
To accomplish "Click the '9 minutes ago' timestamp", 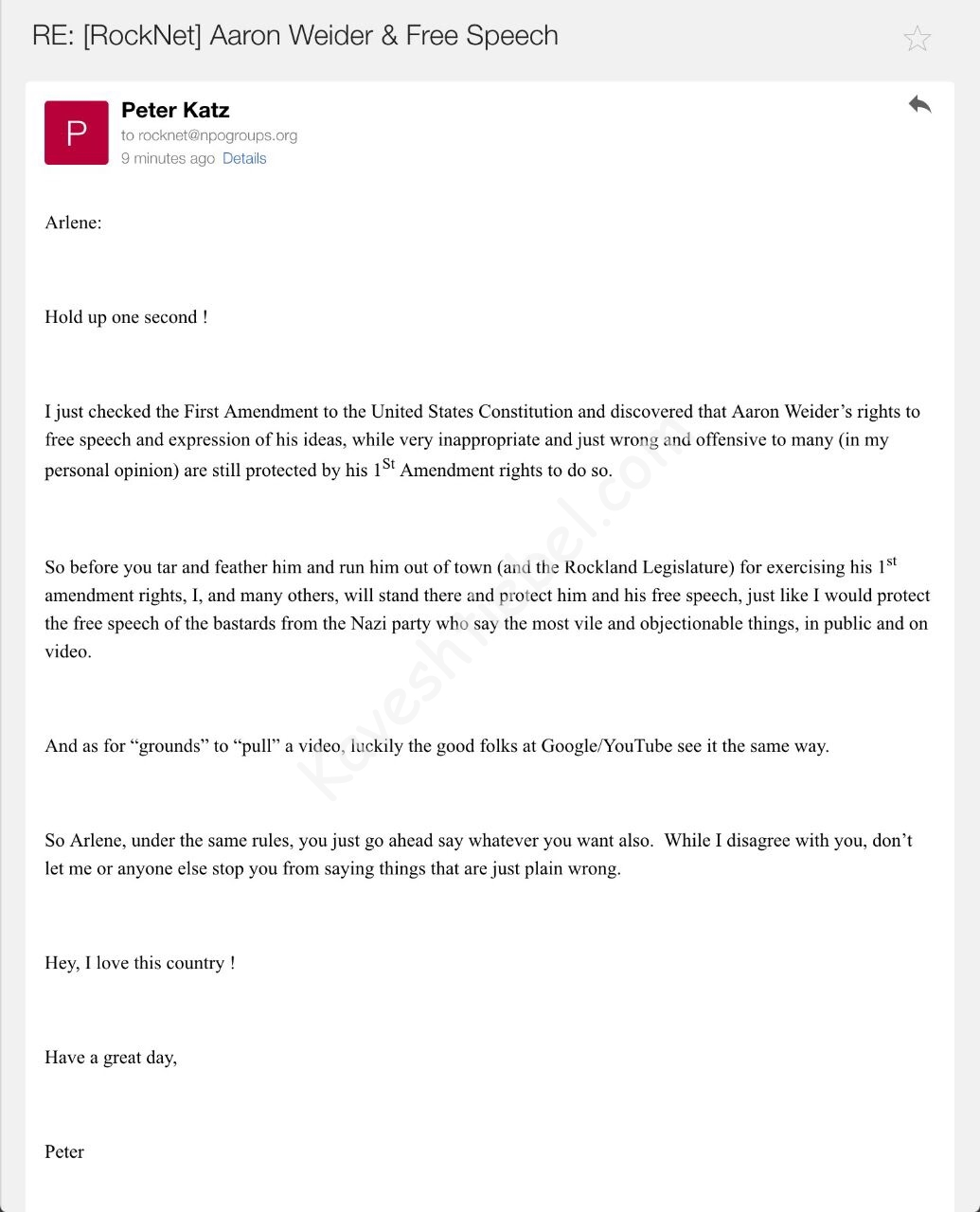I will click(168, 158).
